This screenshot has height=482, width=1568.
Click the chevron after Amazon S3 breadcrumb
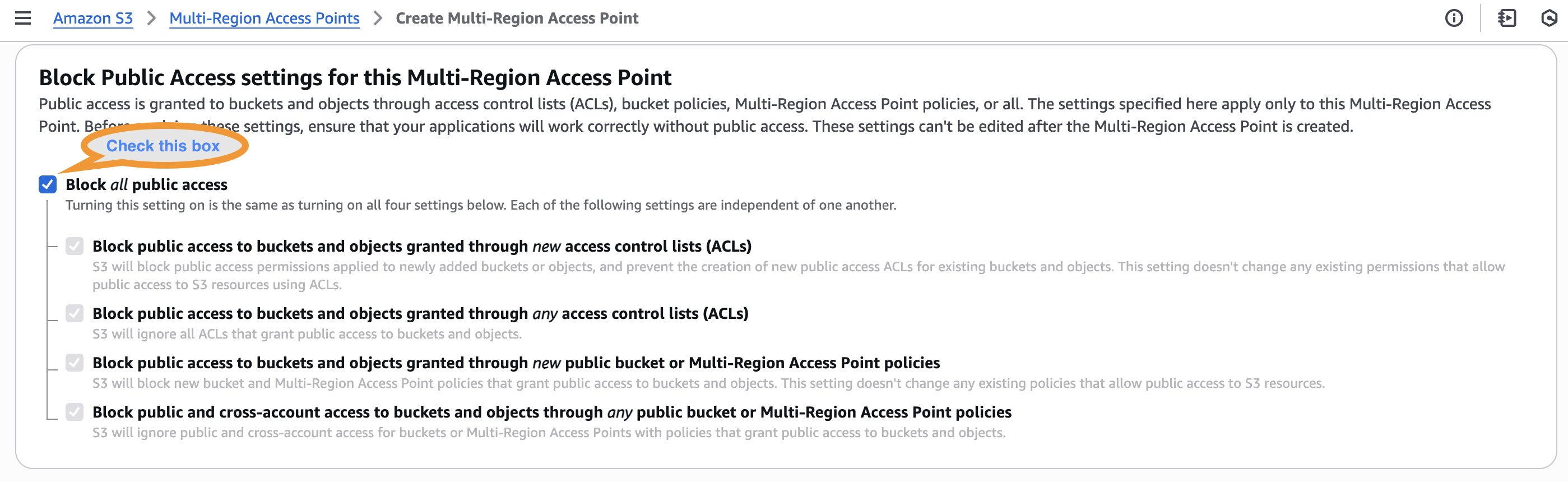tap(151, 18)
